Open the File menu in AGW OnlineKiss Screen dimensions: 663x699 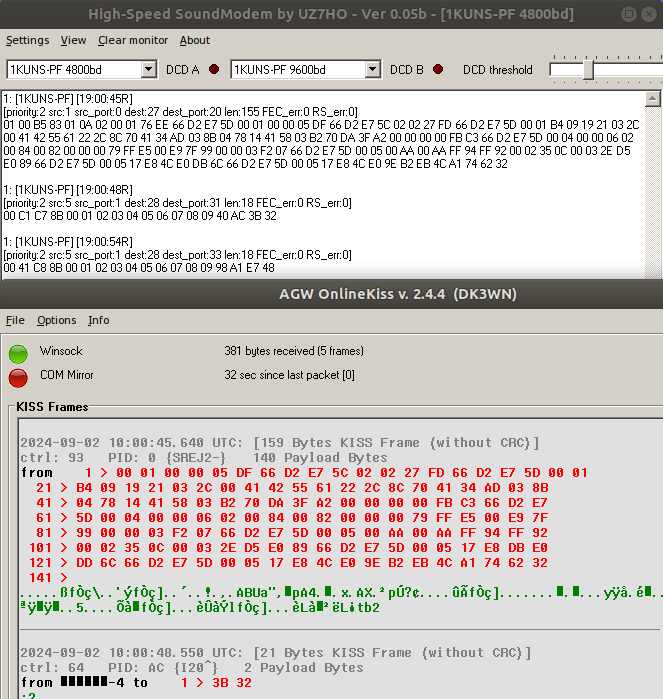(15, 320)
